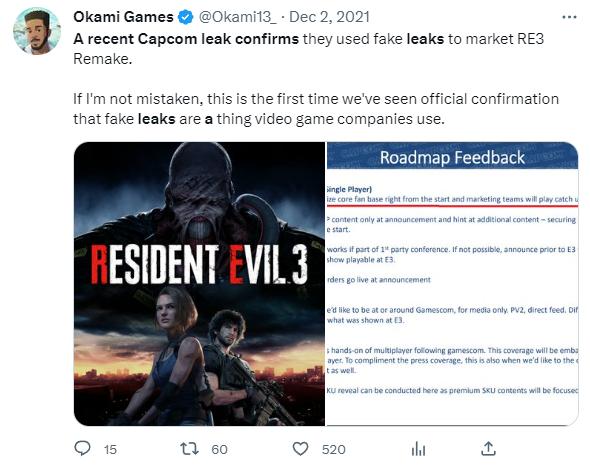This screenshot has height=465, width=590.
Task: Click the reply speech bubble icon
Action: pyautogui.click(x=82, y=448)
